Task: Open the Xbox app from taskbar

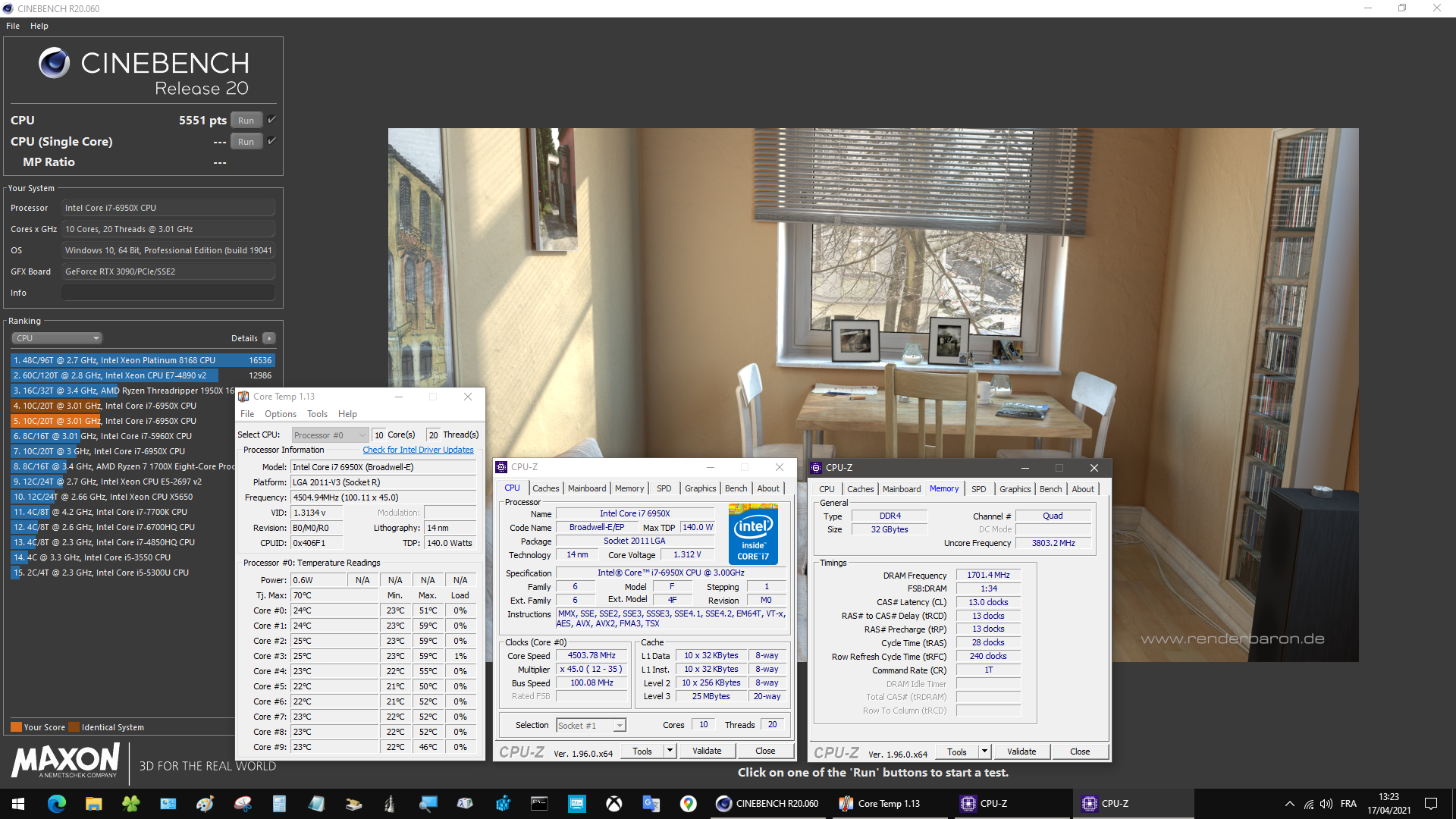Action: [x=613, y=804]
